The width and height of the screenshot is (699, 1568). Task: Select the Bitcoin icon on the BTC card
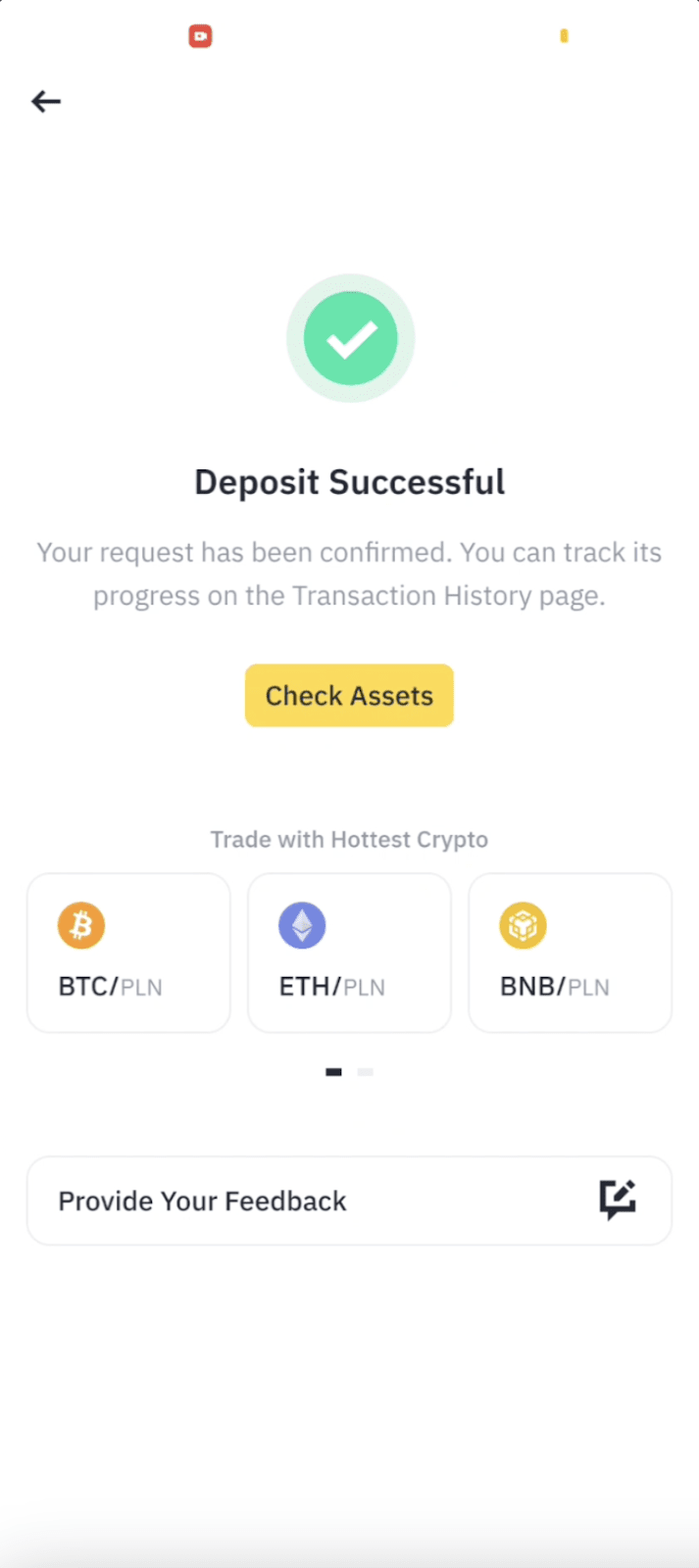pos(80,924)
